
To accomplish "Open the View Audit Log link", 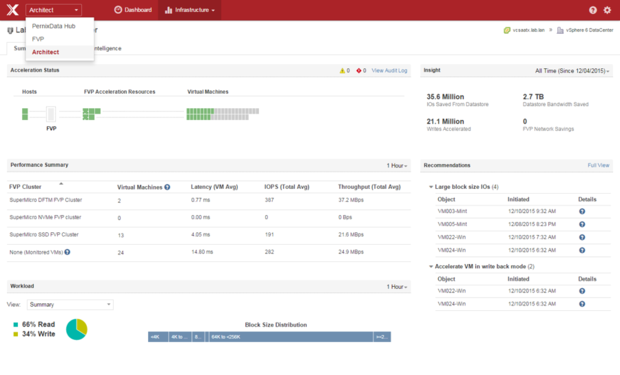I will (x=389, y=71).
